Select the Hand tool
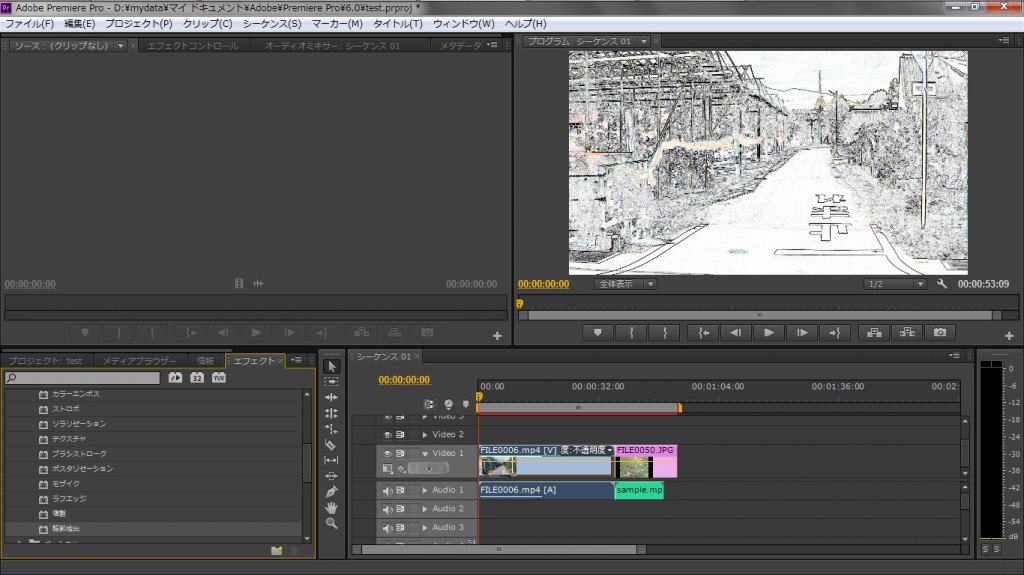 [331, 508]
